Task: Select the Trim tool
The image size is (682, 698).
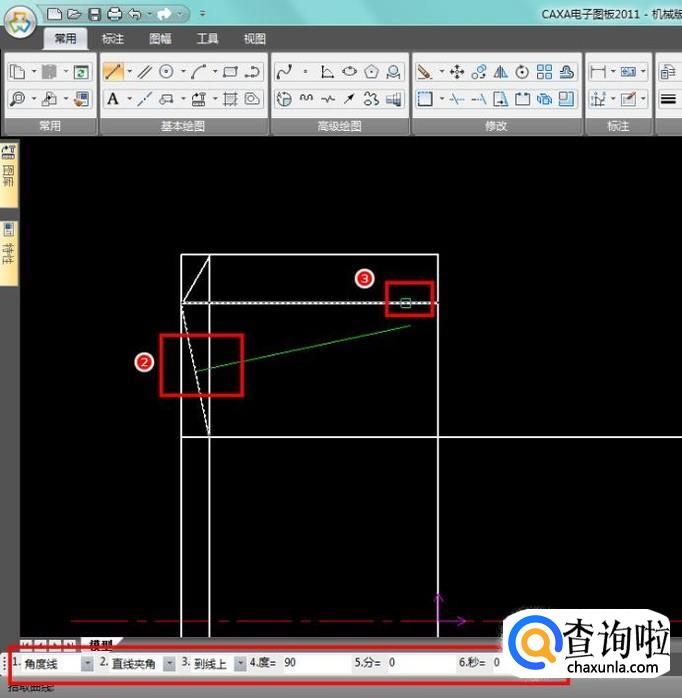Action: 457,99
